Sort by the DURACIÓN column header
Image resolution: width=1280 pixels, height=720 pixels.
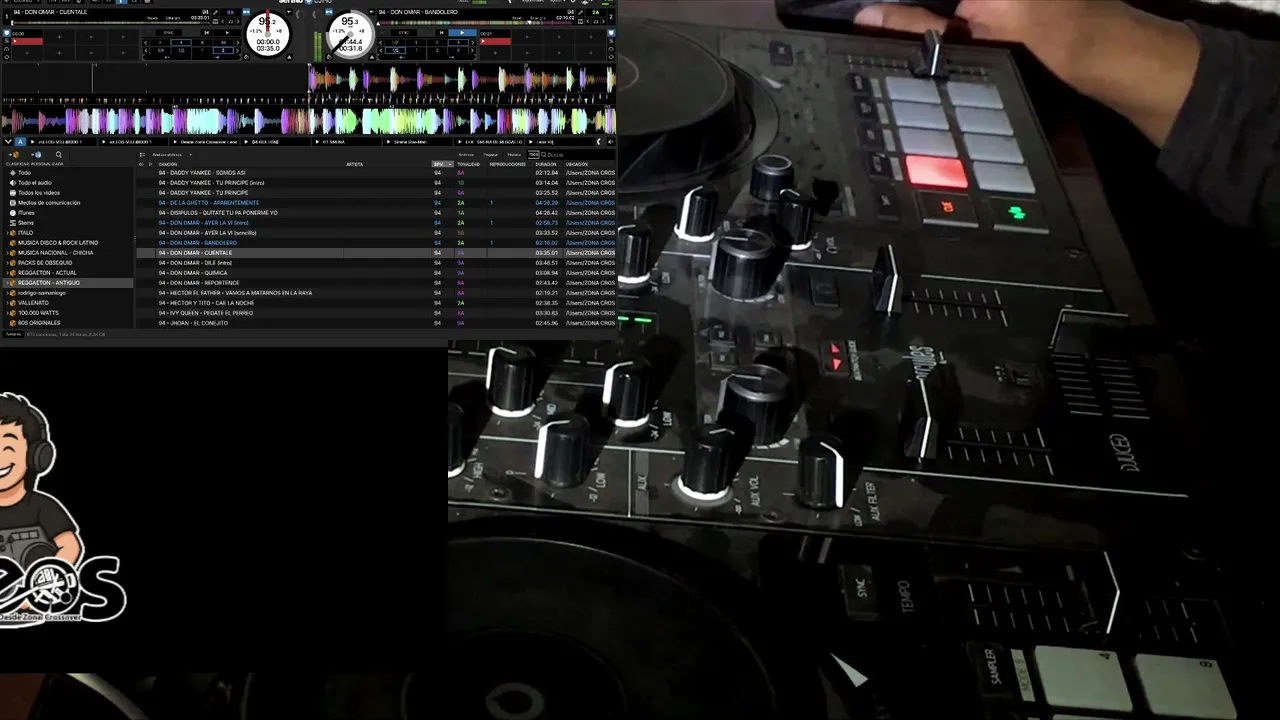[546, 164]
